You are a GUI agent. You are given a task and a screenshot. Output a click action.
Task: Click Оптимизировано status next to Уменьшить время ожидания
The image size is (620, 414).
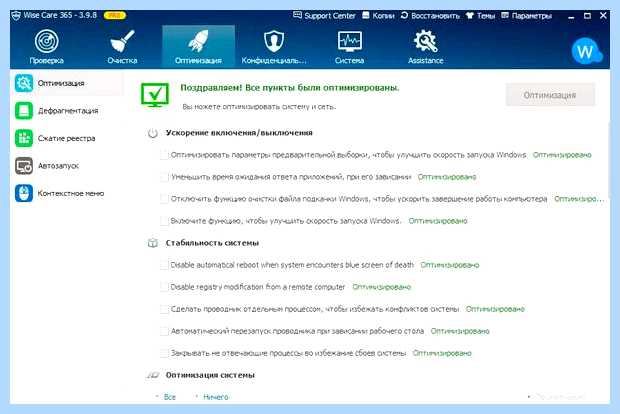[447, 177]
